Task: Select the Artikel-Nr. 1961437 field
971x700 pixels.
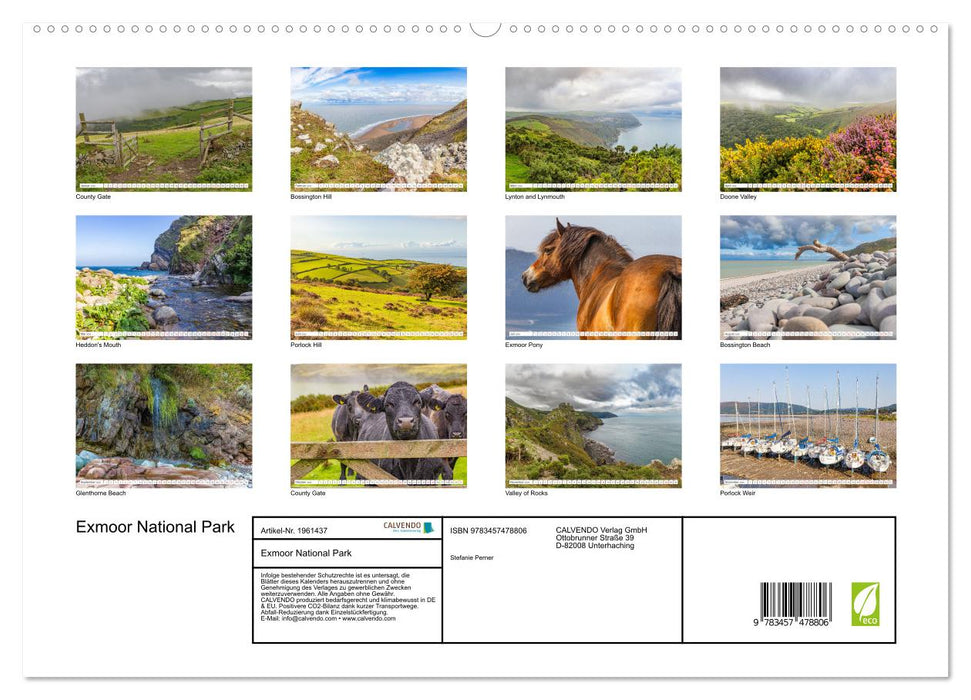Action: pos(294,530)
